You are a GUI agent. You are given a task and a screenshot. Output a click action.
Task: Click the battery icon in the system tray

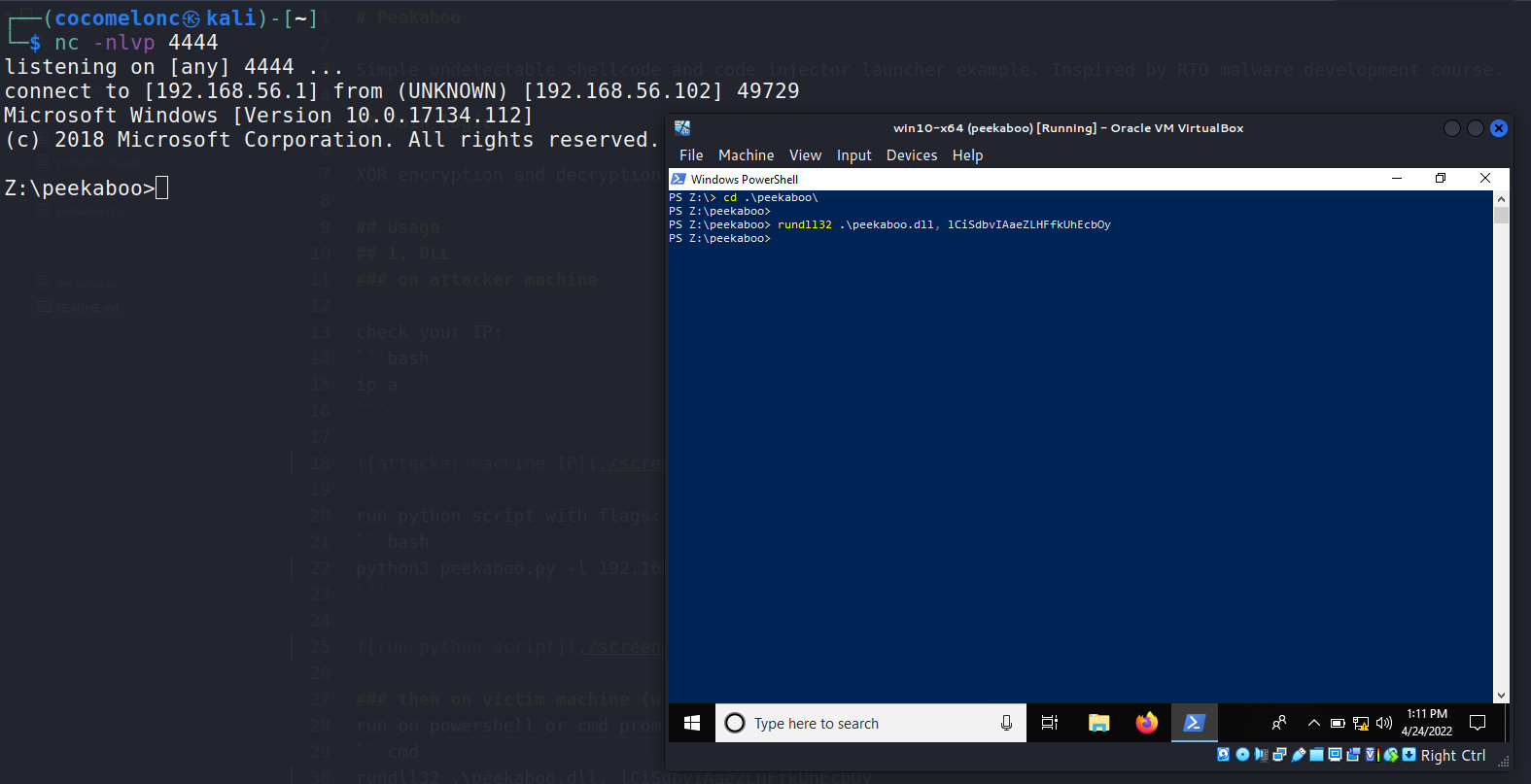coord(1338,724)
